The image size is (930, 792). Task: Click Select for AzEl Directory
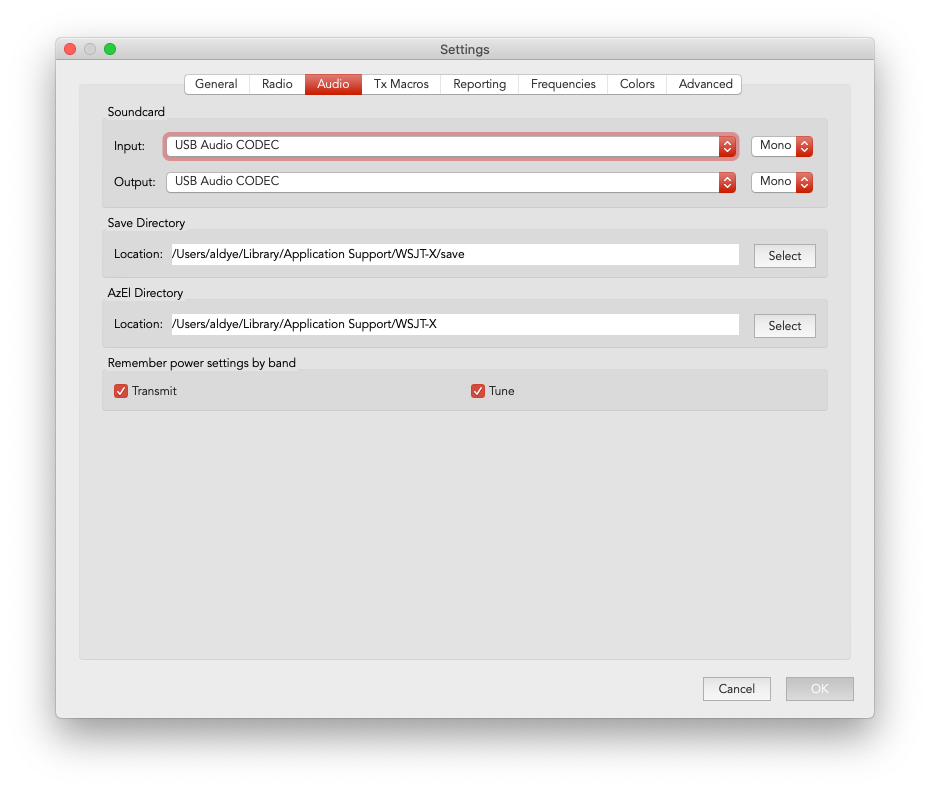click(x=784, y=326)
